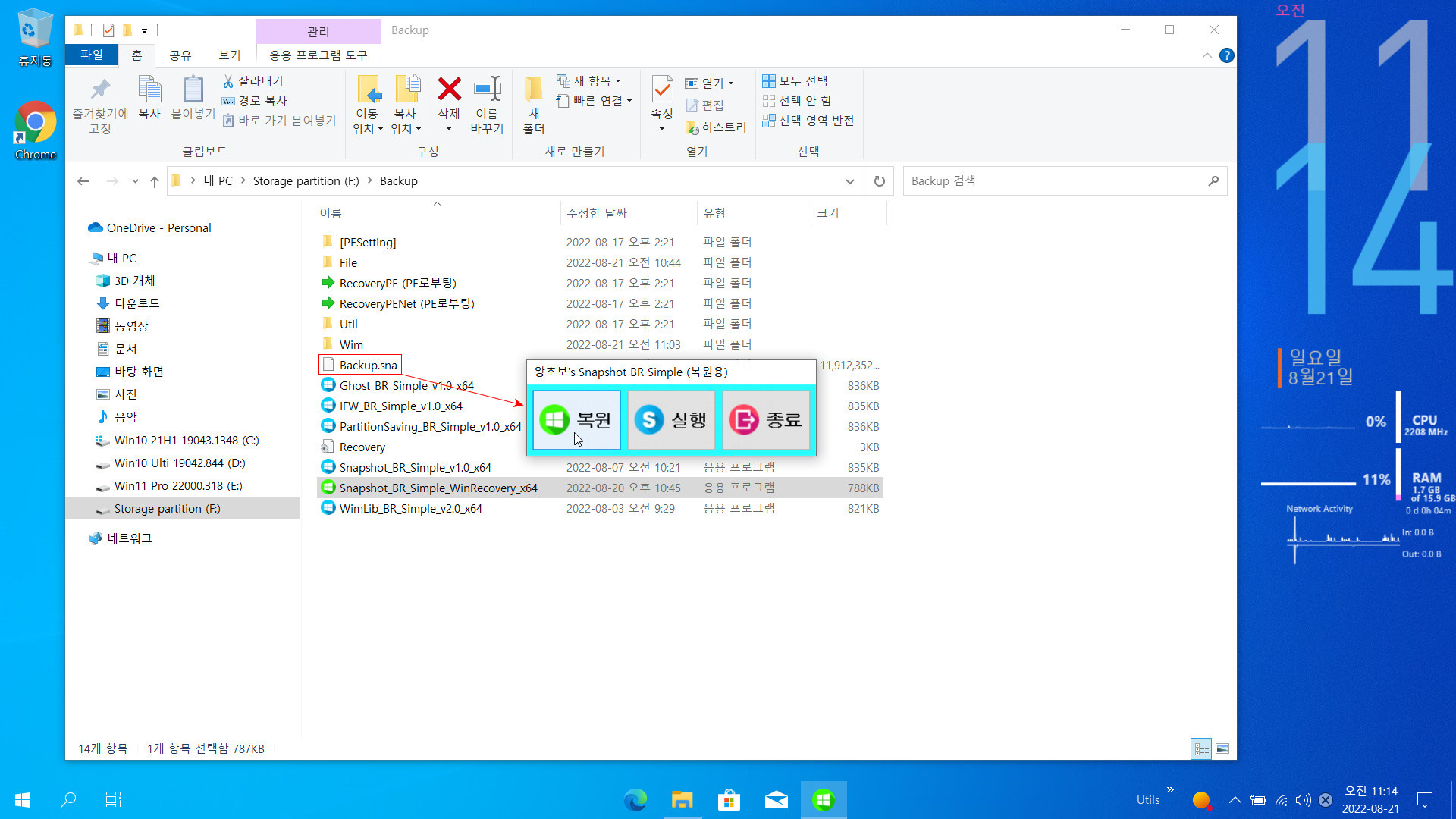Image resolution: width=1456 pixels, height=819 pixels.
Task: Pin to quick access (즐겨찾기에 고정)
Action: click(100, 105)
